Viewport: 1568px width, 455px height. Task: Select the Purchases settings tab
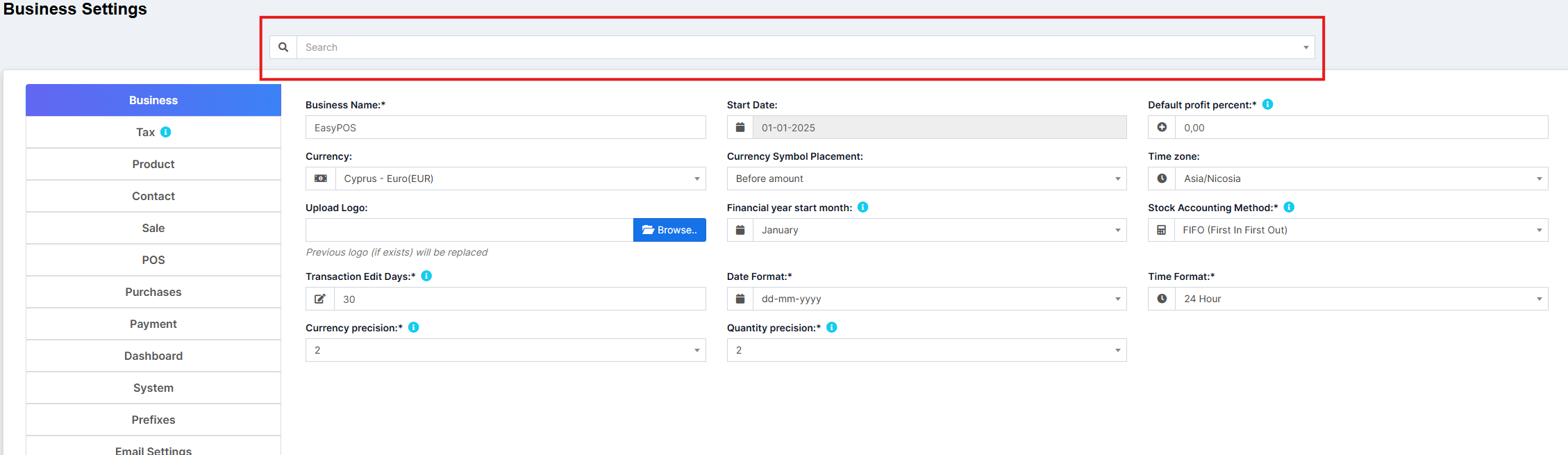[x=153, y=292]
